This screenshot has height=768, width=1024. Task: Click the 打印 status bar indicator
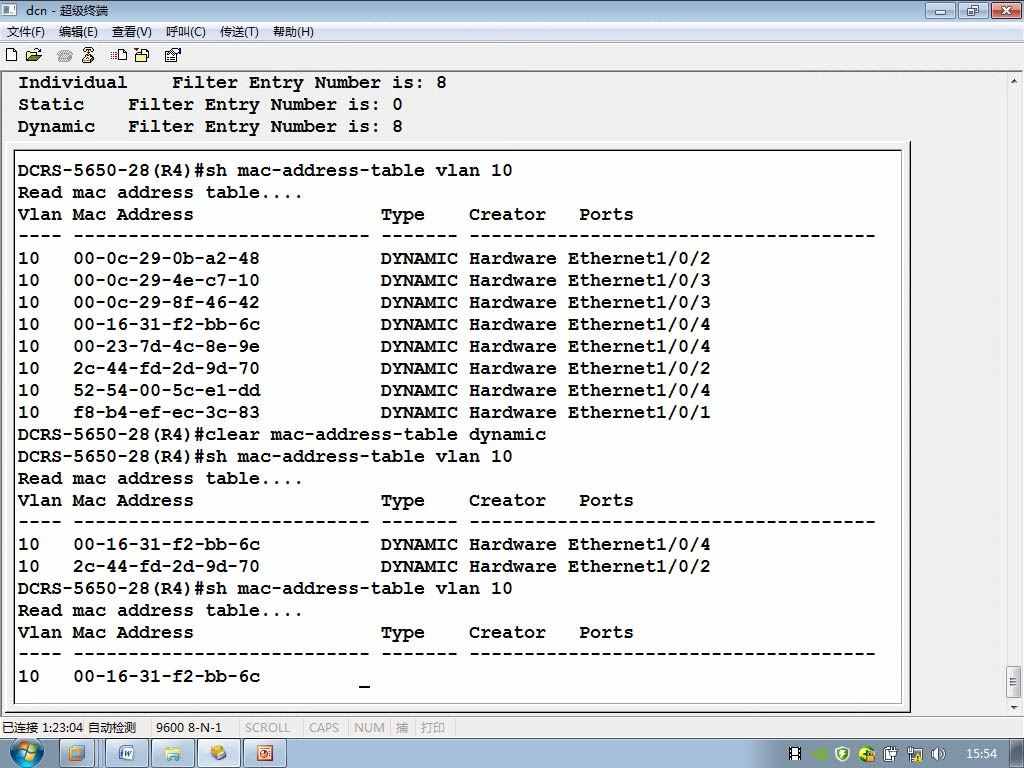[x=432, y=728]
